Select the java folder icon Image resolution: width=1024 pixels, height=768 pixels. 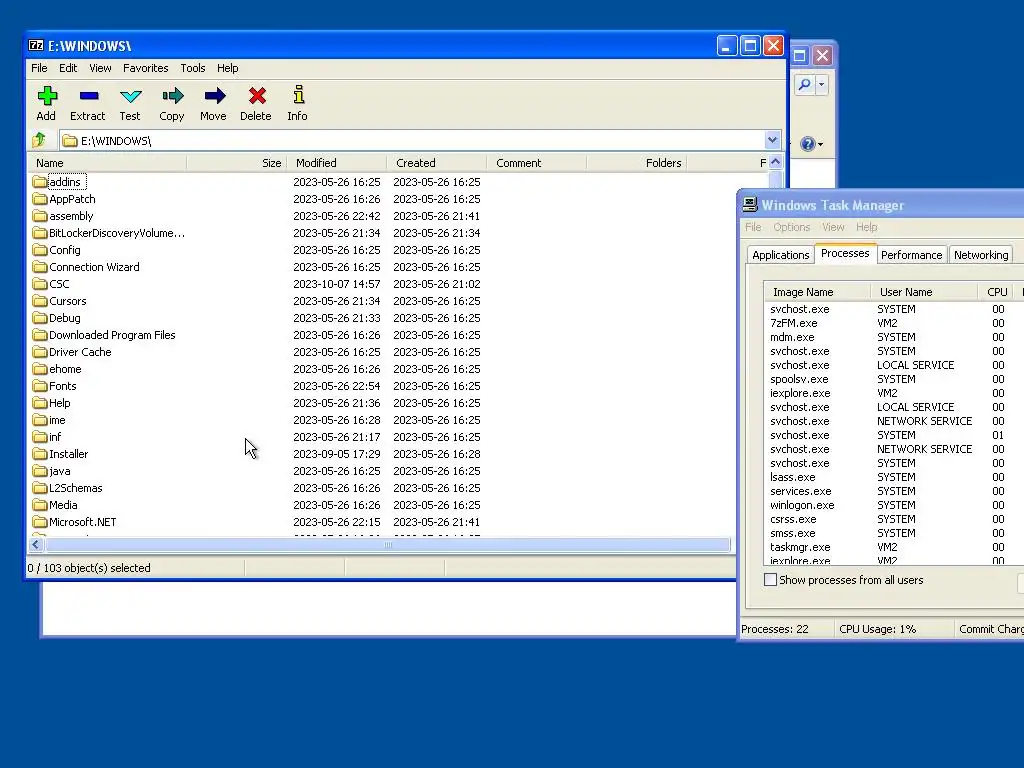tap(40, 470)
